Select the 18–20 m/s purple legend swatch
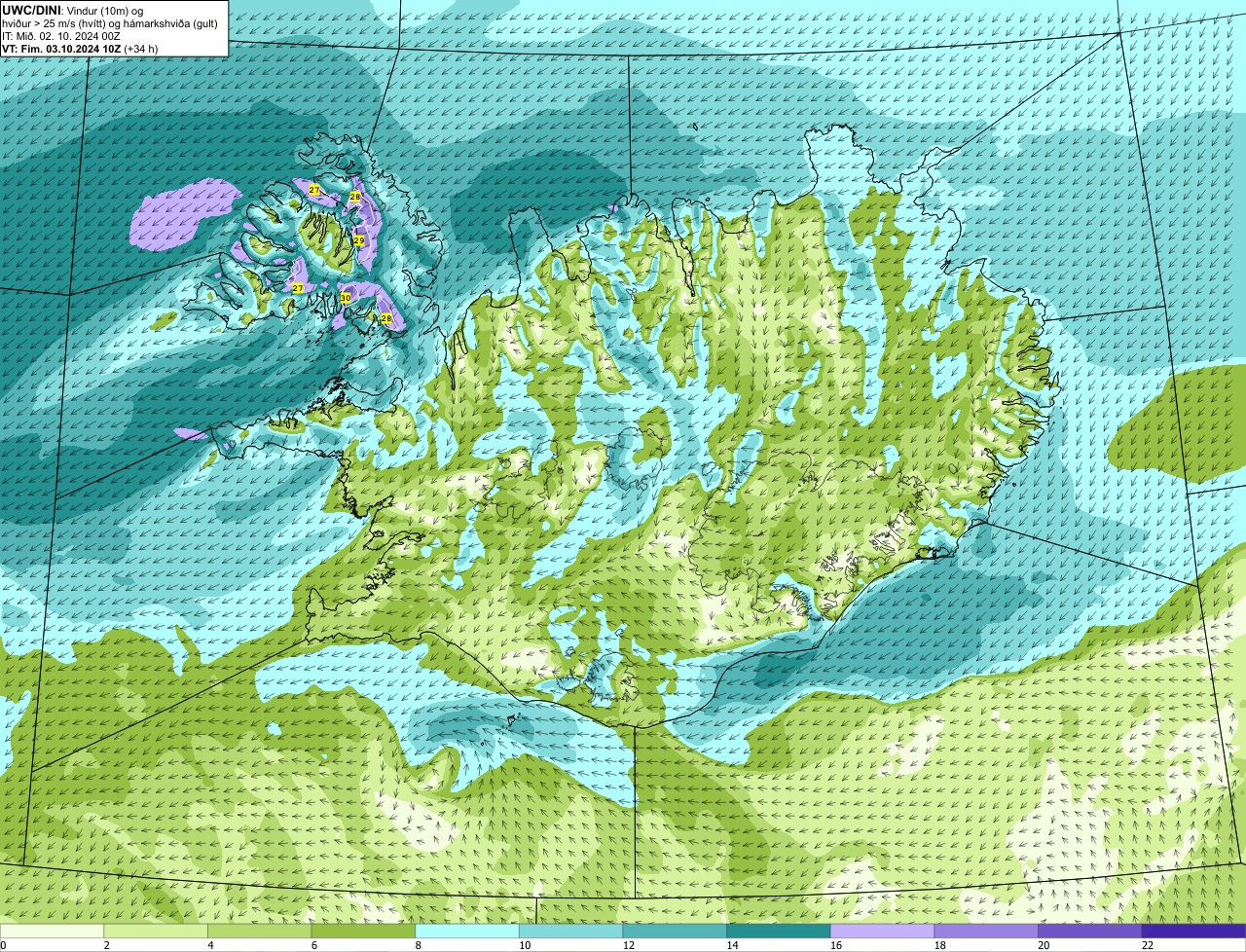 click(x=986, y=932)
